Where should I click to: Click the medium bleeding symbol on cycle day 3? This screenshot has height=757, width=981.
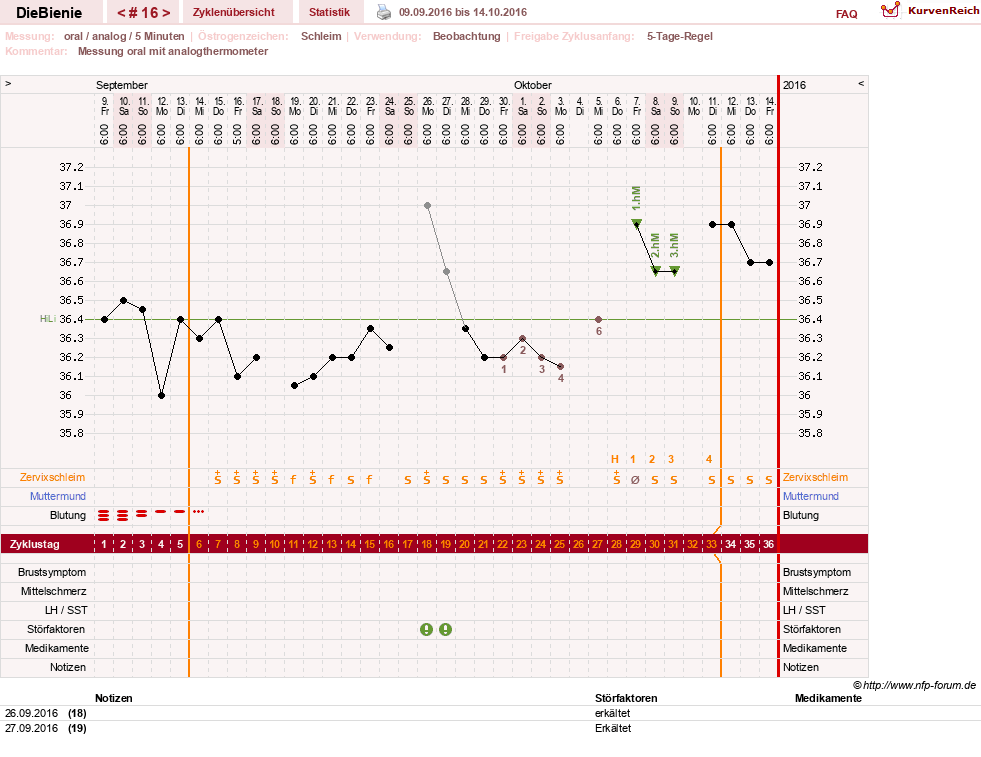[142, 514]
